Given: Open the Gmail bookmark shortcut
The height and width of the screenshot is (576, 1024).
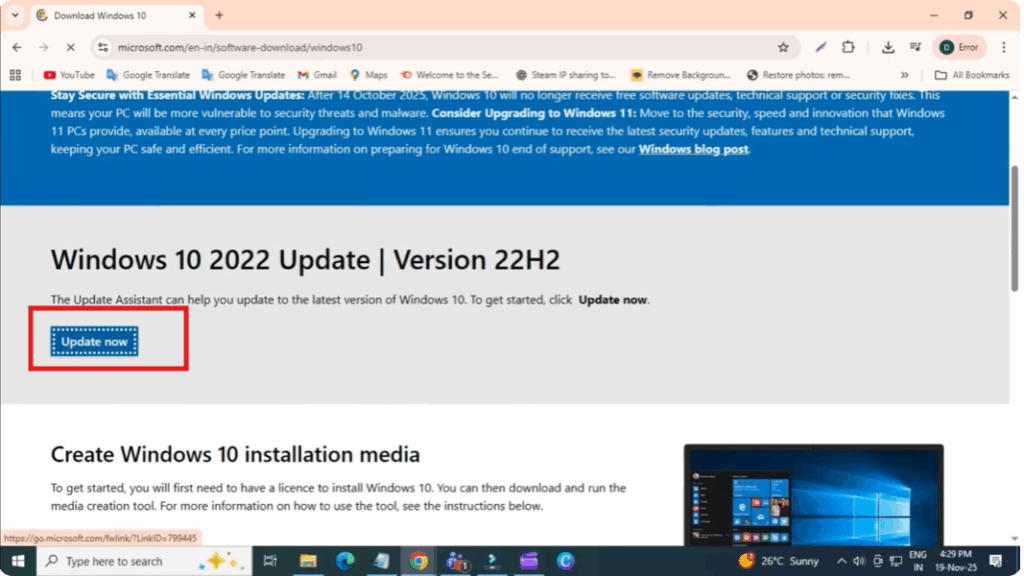Looking at the screenshot, I should [316, 74].
